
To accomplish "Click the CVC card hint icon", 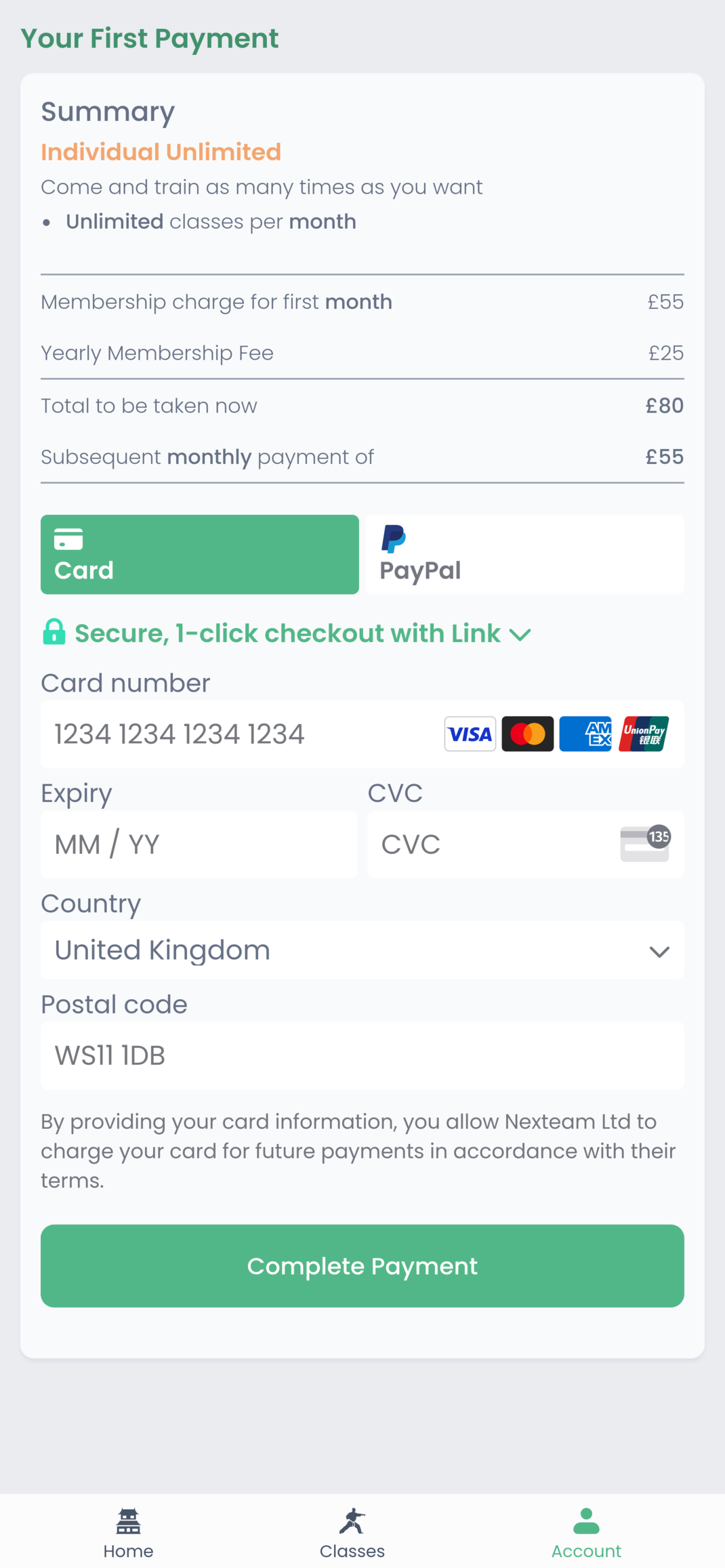I will [x=644, y=843].
